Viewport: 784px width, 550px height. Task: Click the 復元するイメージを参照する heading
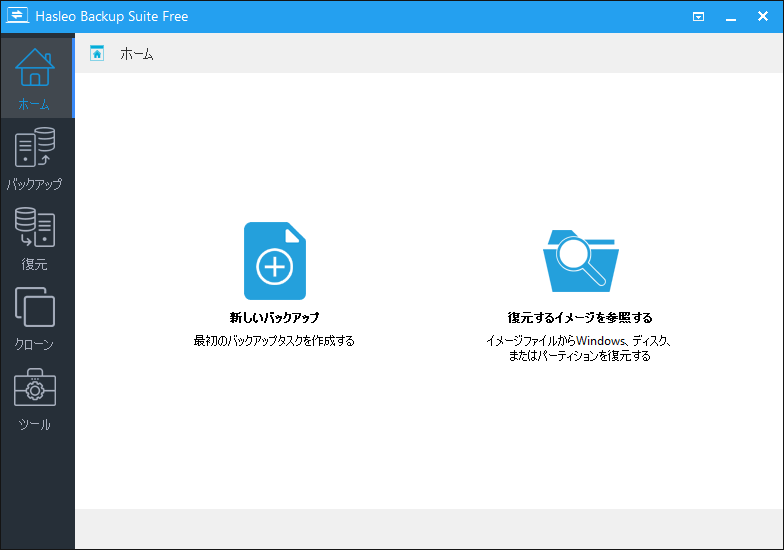580,318
